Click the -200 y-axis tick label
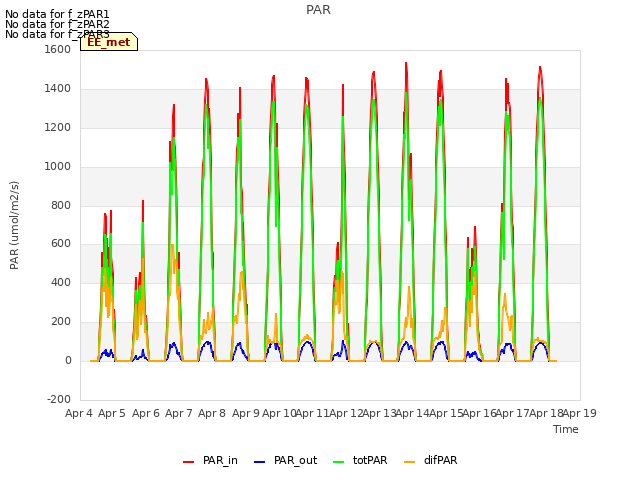Viewport: 640px width, 480px height. point(59,399)
